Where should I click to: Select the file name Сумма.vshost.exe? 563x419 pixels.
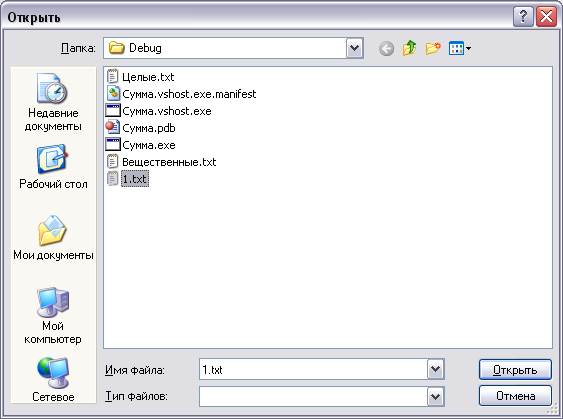(x=167, y=111)
